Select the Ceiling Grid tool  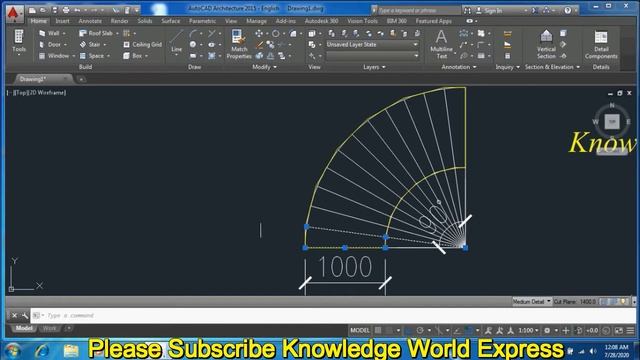coord(142,44)
